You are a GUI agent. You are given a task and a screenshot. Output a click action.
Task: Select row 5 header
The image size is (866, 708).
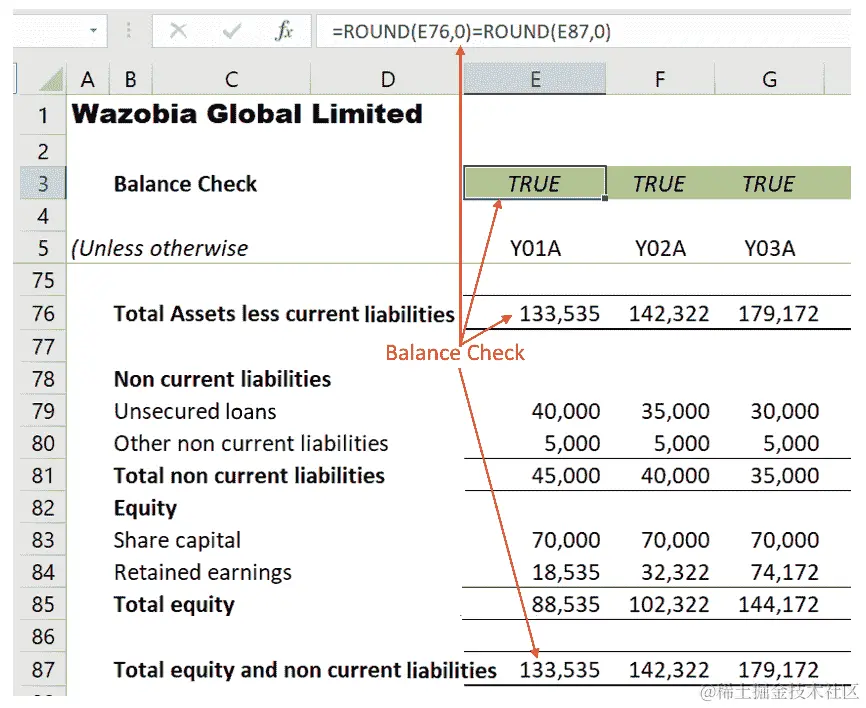click(x=43, y=248)
